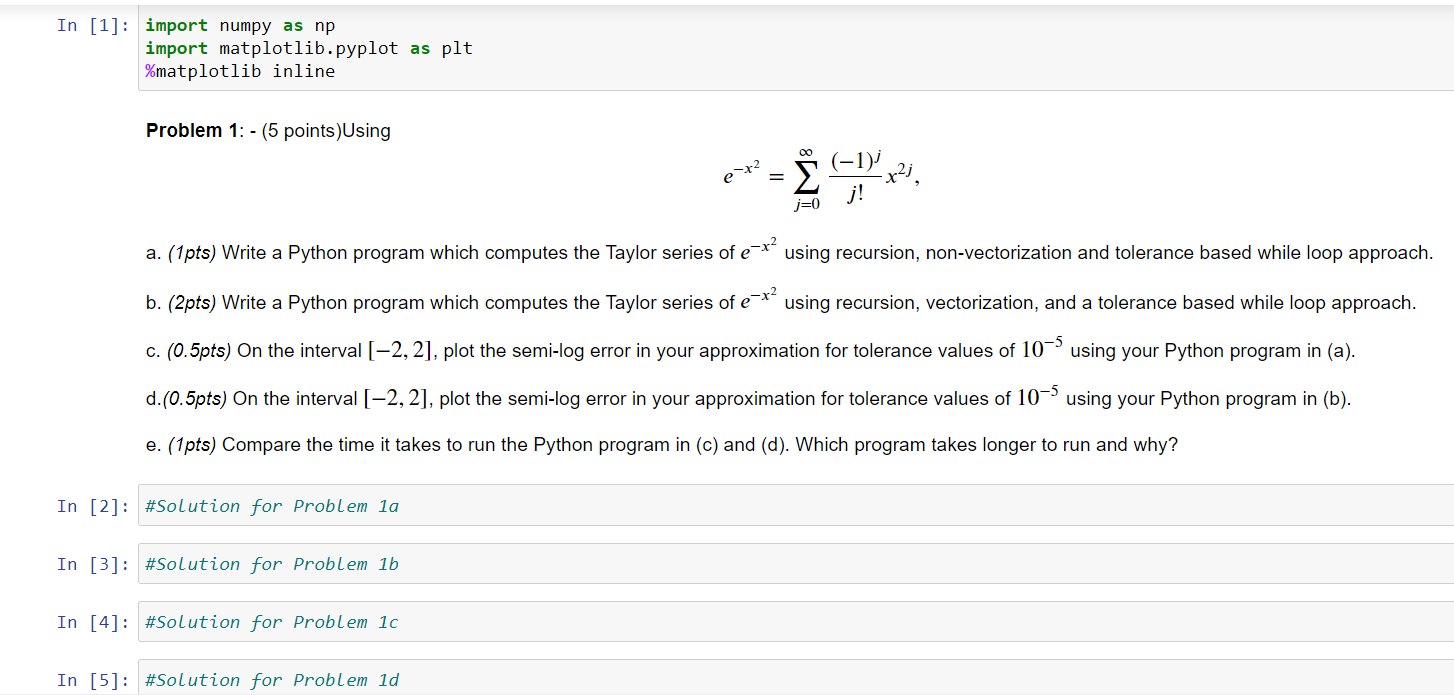Place cursor in the Solution for Problem 1a cell
Viewport: 1454px width, 695px height.
click(270, 506)
